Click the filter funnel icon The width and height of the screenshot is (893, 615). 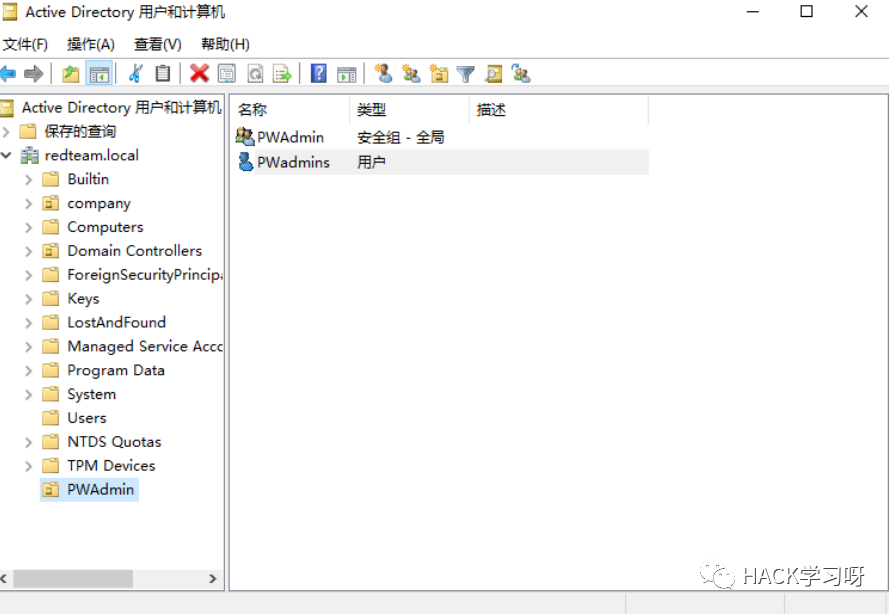click(x=465, y=74)
